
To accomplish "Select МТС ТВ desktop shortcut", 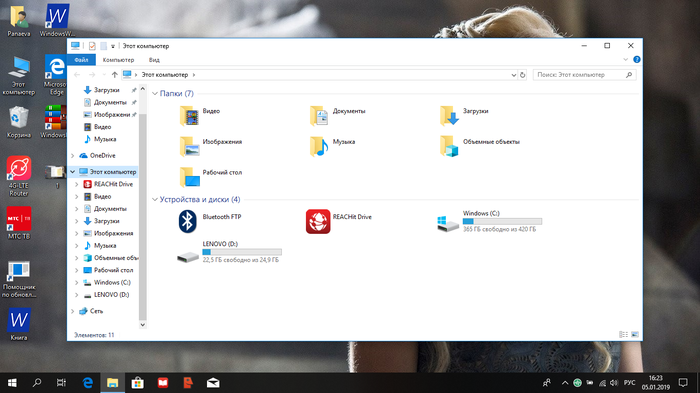I will [19, 222].
